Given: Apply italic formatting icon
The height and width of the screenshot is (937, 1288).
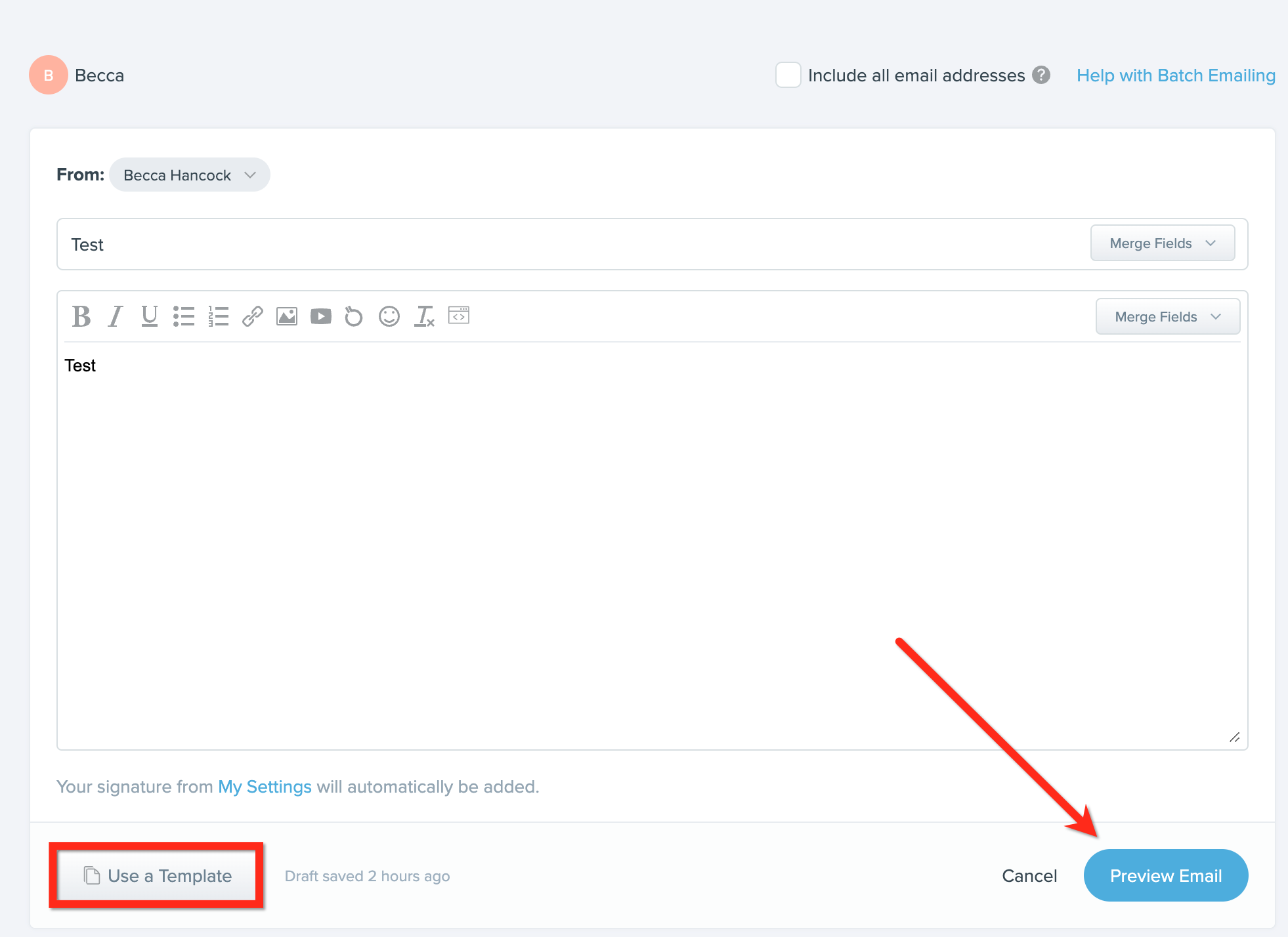Looking at the screenshot, I should click(116, 316).
